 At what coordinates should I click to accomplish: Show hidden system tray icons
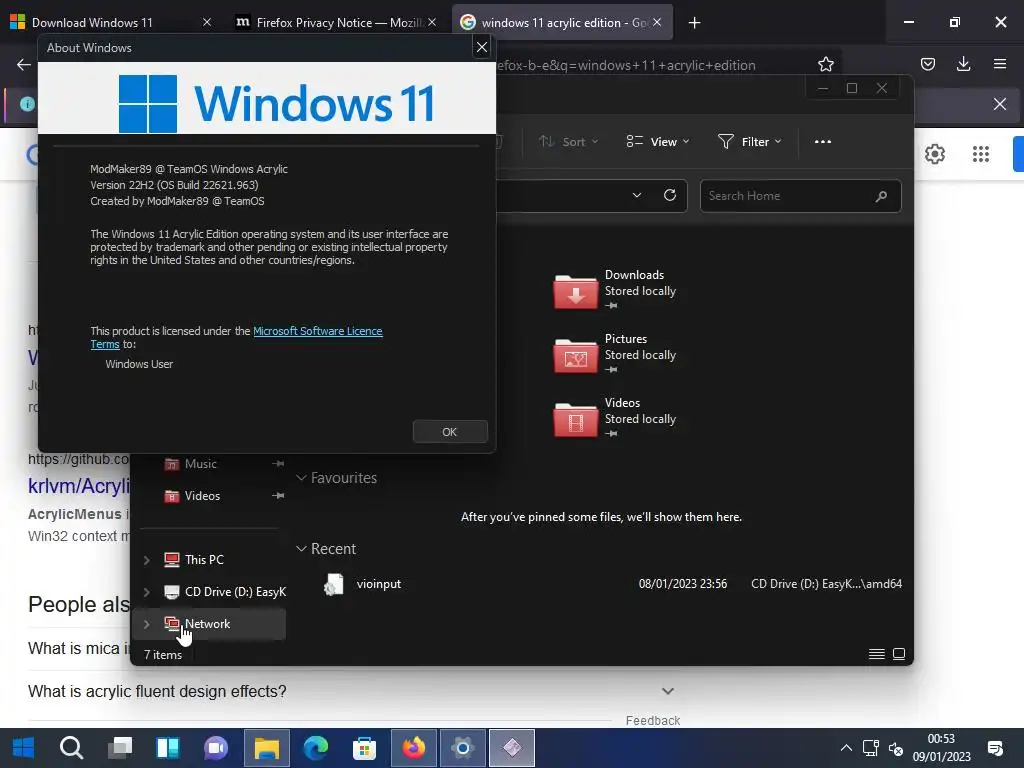[846, 748]
